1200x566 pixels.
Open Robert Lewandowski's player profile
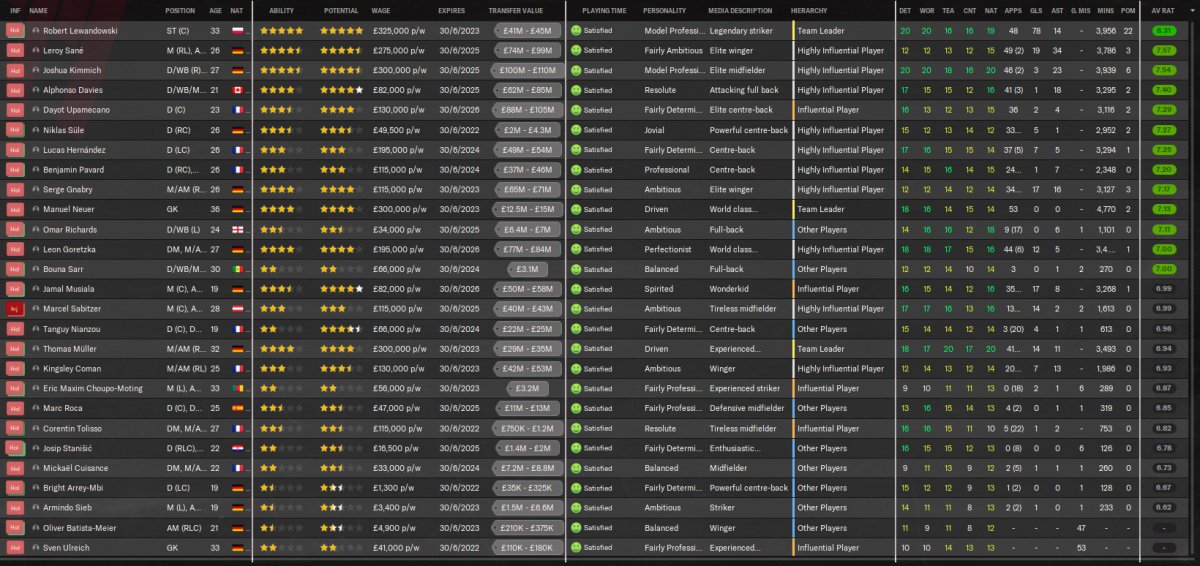coord(78,31)
